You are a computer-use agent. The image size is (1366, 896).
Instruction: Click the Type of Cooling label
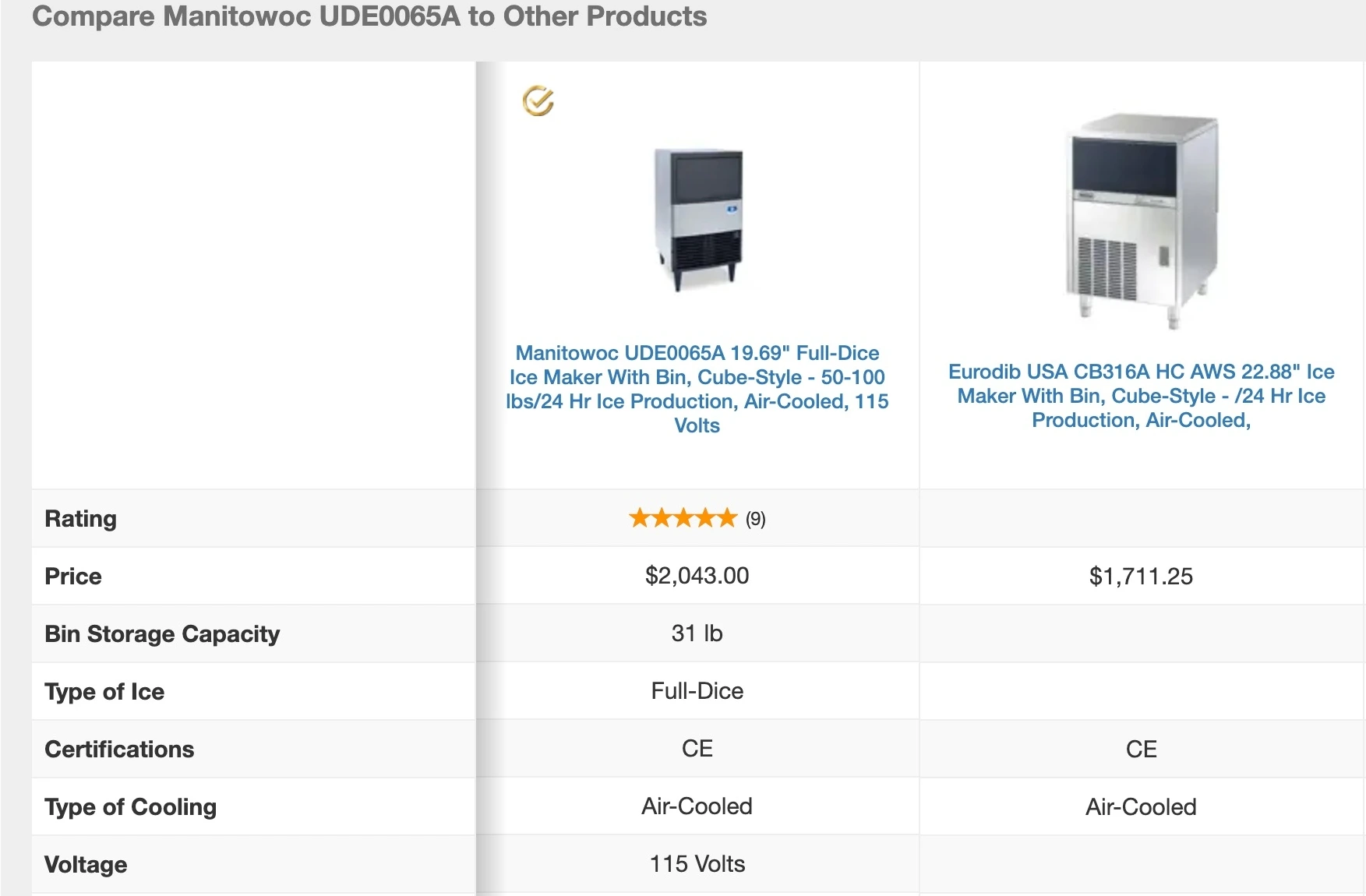(130, 807)
